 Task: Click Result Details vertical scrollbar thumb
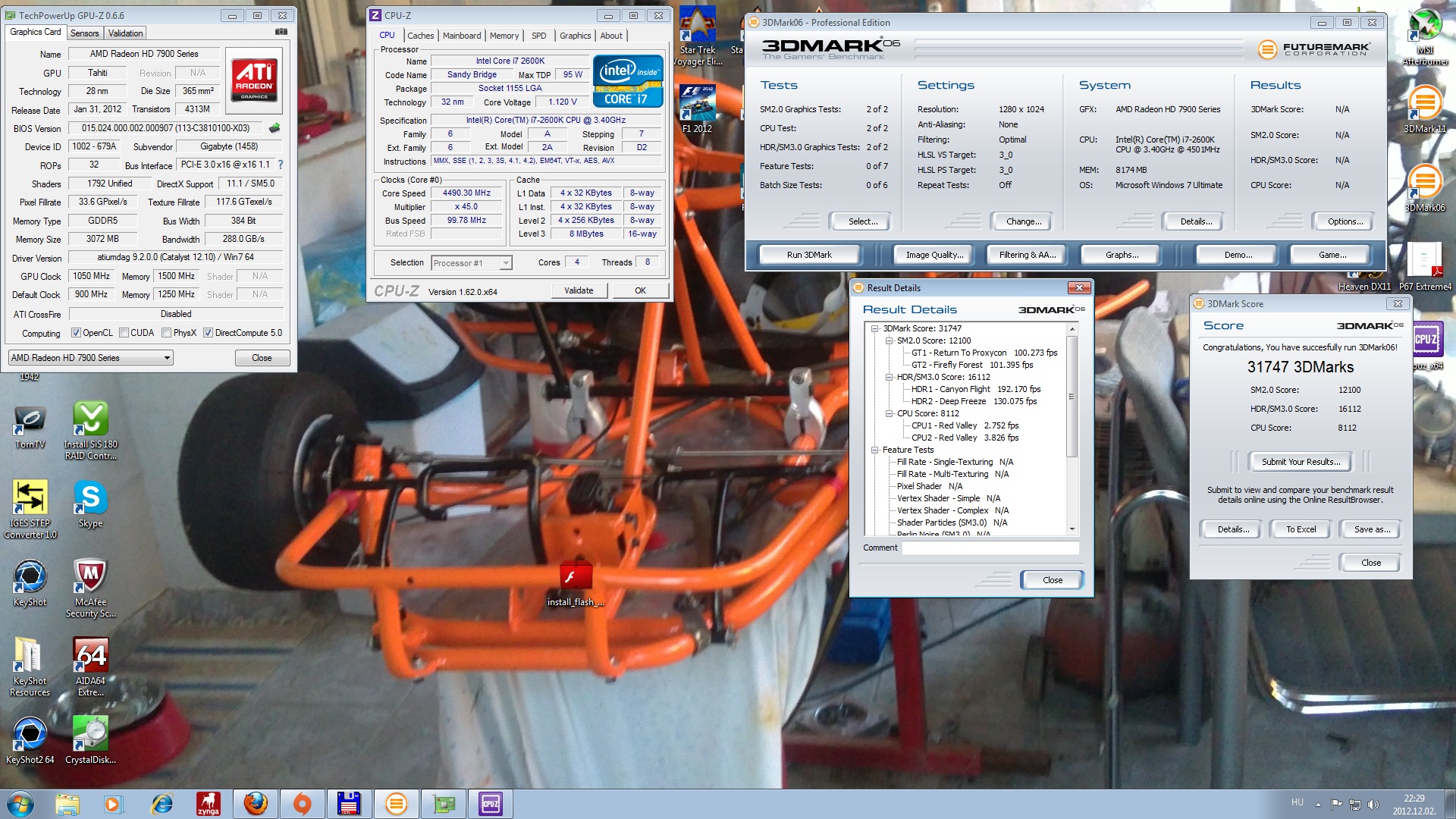1072,396
